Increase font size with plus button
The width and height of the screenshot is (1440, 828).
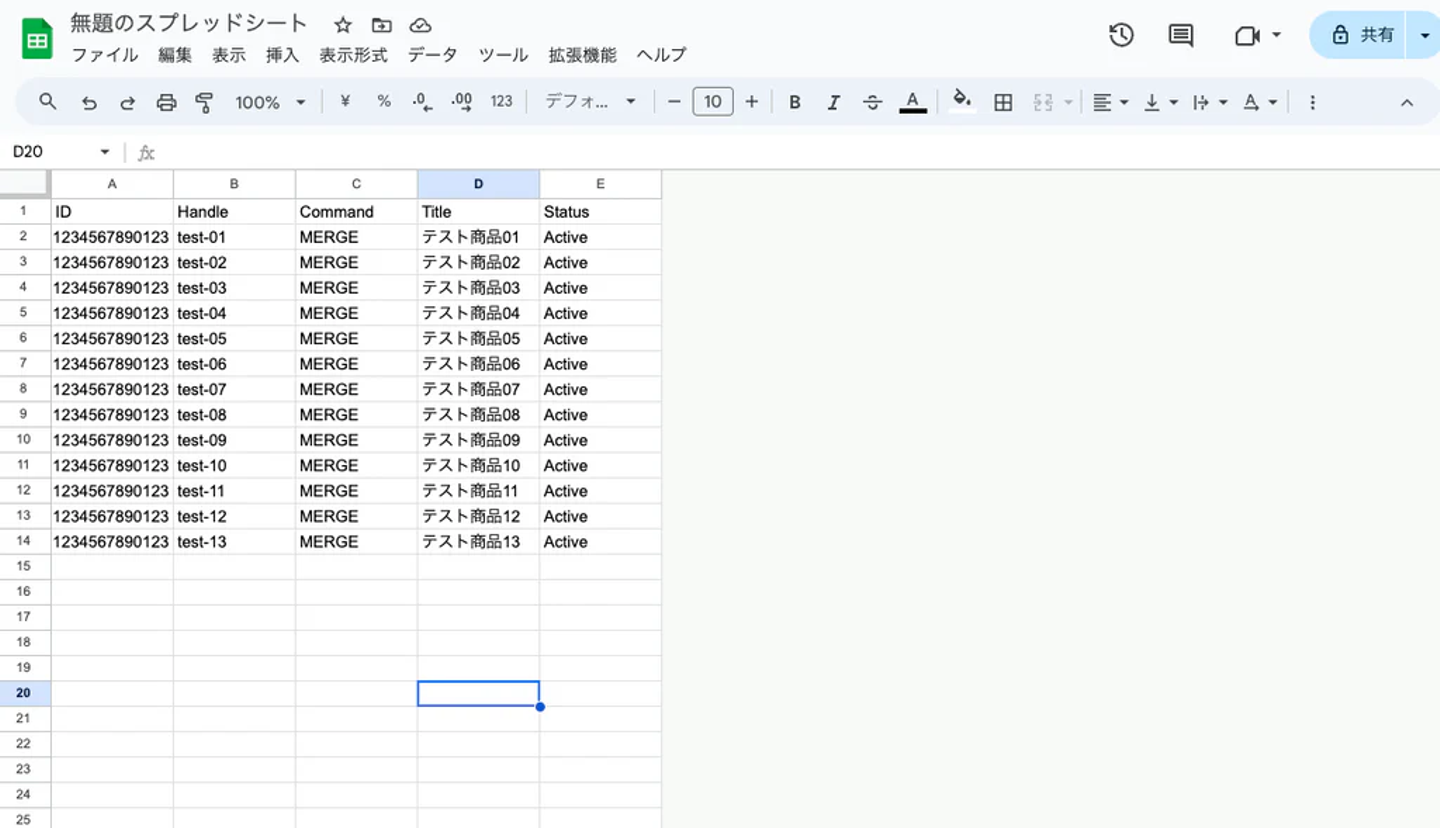[x=752, y=102]
